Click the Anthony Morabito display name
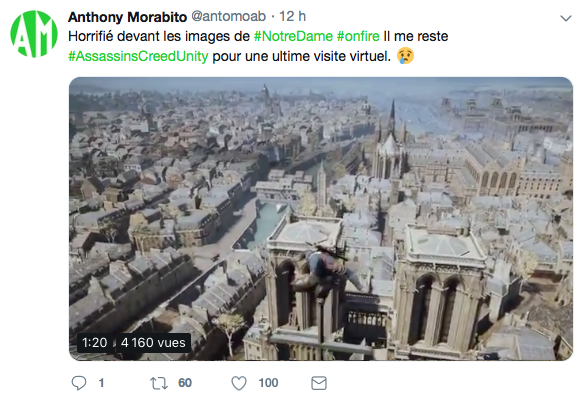The height and width of the screenshot is (396, 584). tap(127, 17)
